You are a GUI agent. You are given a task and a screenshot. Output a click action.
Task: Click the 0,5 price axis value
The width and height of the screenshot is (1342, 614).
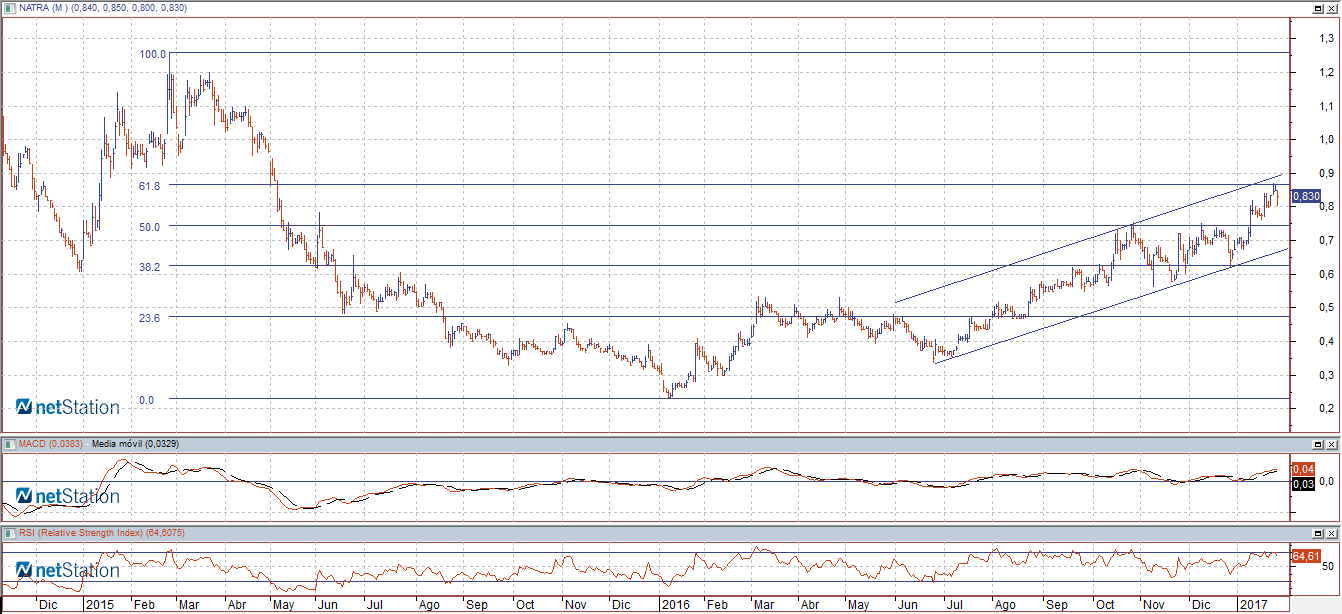[1326, 307]
